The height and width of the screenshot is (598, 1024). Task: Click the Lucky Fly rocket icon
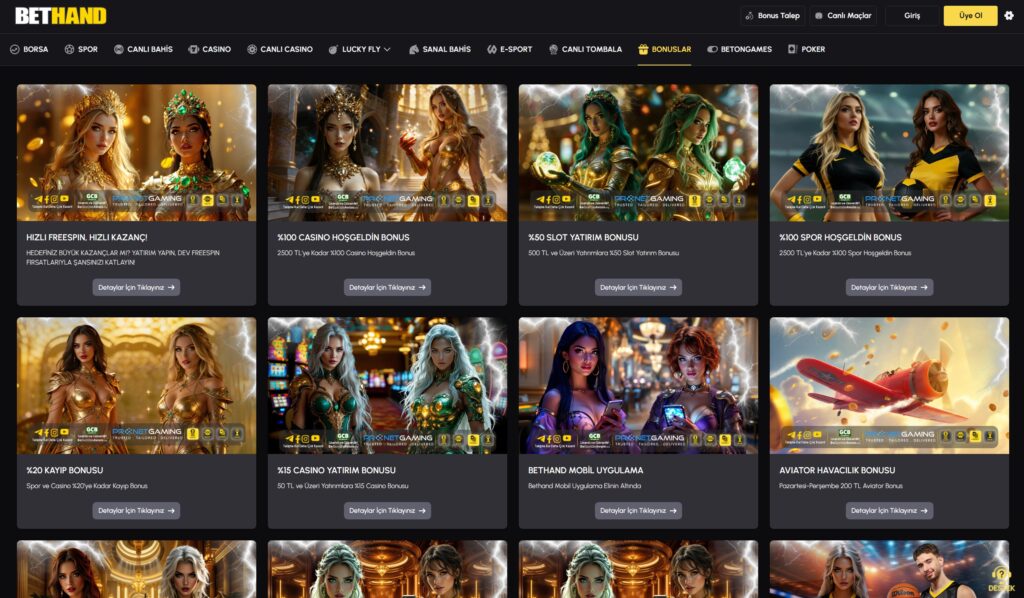point(333,49)
